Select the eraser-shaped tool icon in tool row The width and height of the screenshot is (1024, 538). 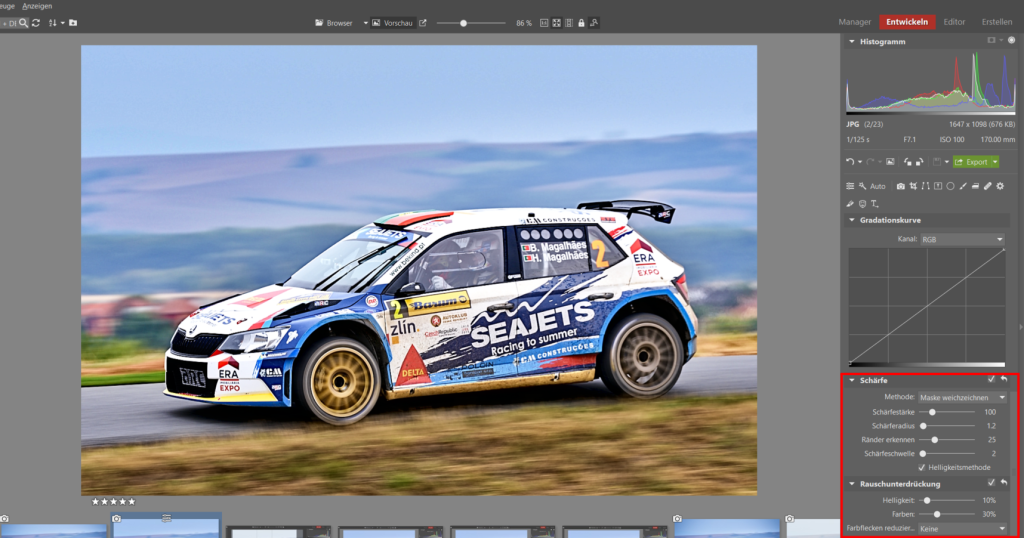click(x=975, y=186)
